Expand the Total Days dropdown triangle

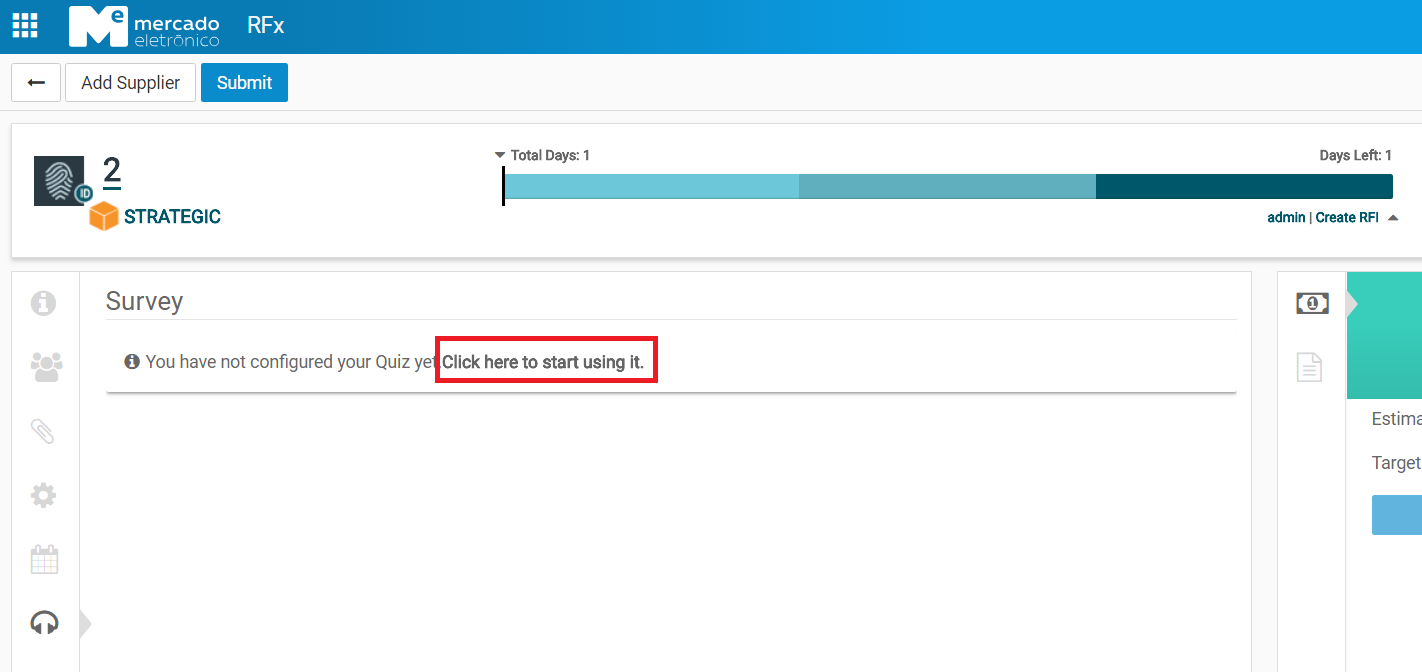click(499, 155)
